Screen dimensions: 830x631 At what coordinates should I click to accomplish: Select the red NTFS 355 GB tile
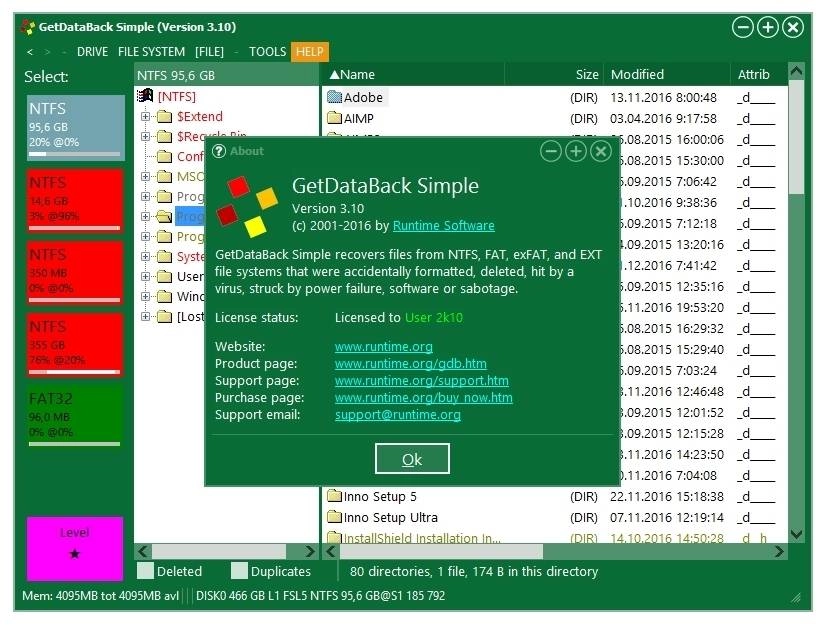coord(75,345)
